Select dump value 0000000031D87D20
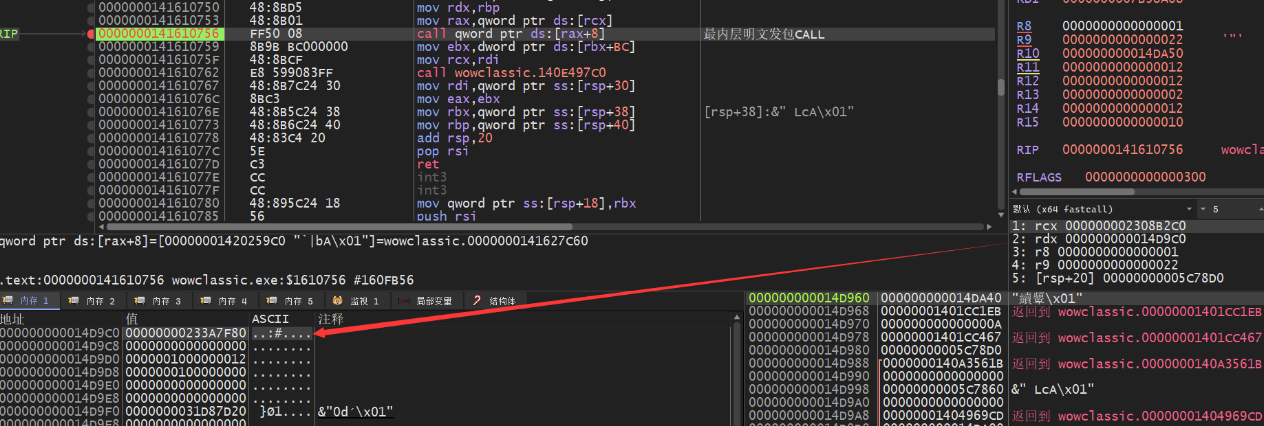 [x=186, y=411]
